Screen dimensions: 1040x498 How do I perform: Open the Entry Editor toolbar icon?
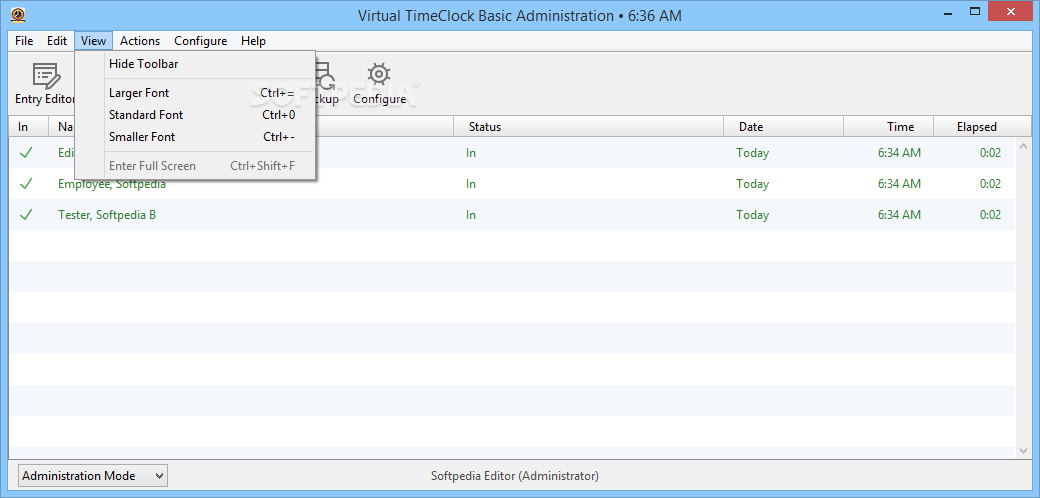click(x=46, y=75)
